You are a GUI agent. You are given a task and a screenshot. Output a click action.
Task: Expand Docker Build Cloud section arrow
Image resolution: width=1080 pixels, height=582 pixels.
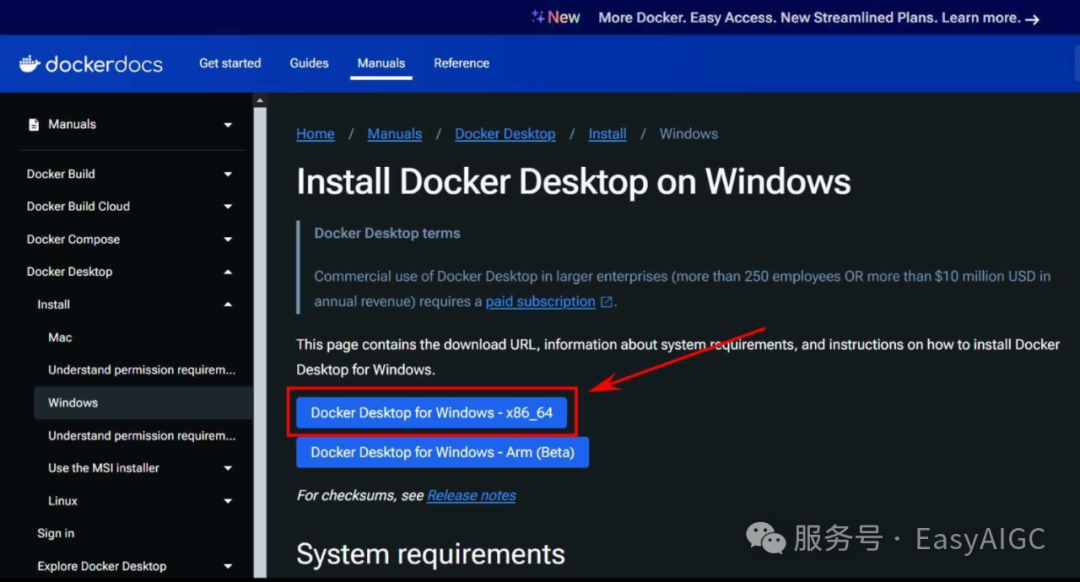click(x=228, y=207)
